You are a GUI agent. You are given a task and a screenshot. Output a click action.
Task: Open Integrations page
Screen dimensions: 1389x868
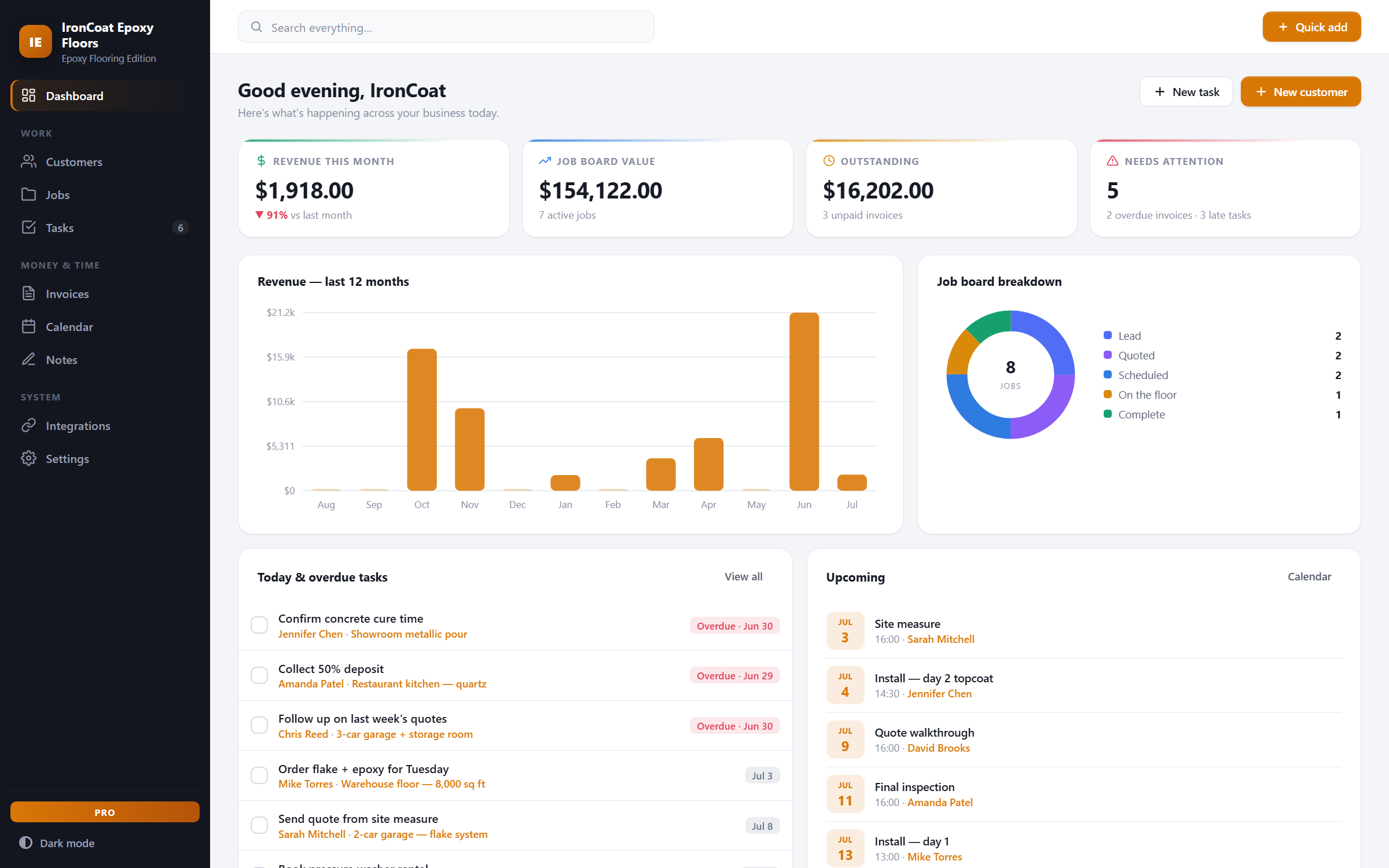(x=105, y=425)
